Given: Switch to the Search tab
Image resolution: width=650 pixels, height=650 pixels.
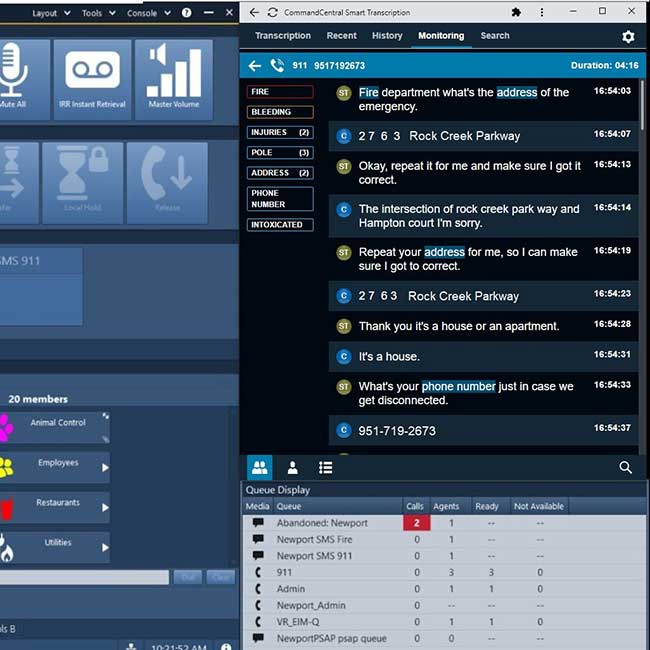Looking at the screenshot, I should click(495, 36).
